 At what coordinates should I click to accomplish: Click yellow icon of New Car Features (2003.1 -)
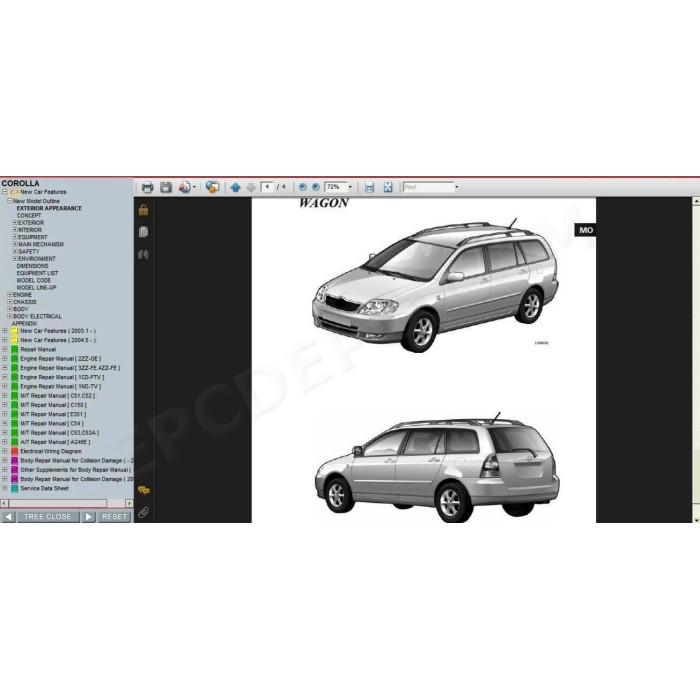15,331
